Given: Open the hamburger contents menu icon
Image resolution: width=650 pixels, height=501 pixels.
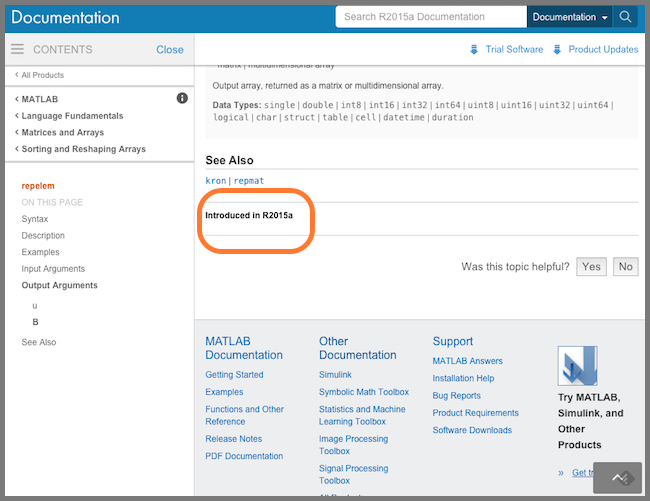Looking at the screenshot, I should [17, 49].
